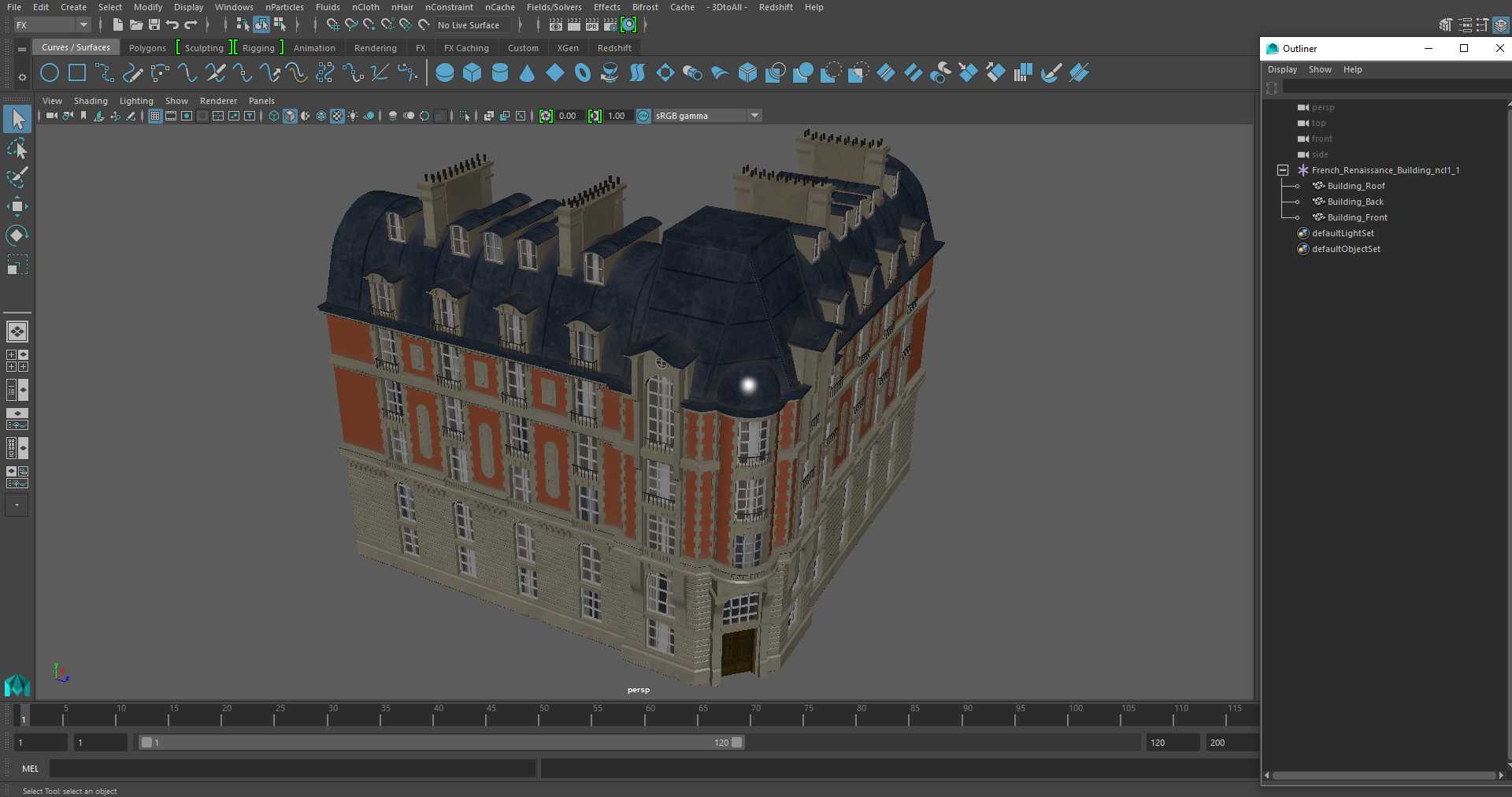This screenshot has height=797, width=1512.
Task: Toggle the sRGB color management button
Action: (x=643, y=116)
